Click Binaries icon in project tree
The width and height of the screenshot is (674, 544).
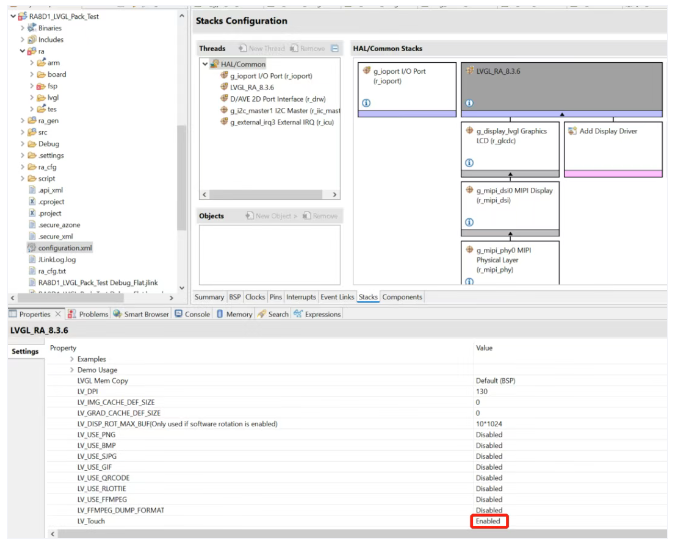pos(32,28)
